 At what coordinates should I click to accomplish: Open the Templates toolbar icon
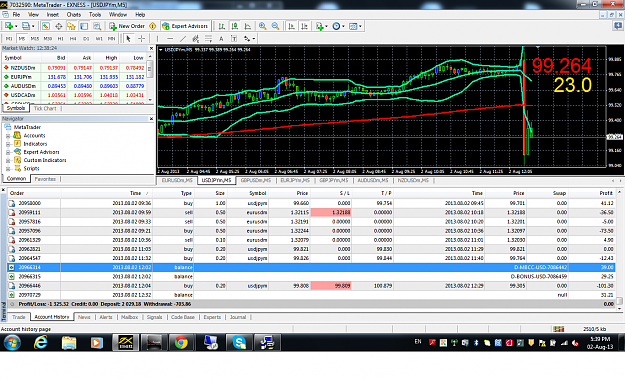point(353,26)
